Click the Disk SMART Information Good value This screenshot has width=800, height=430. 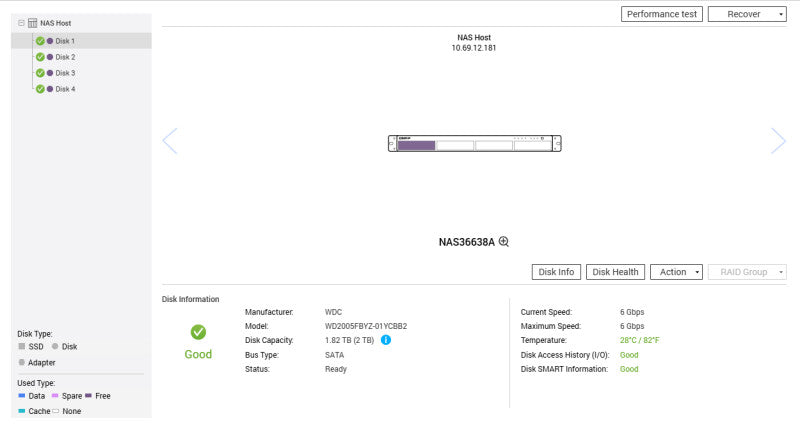(x=629, y=369)
